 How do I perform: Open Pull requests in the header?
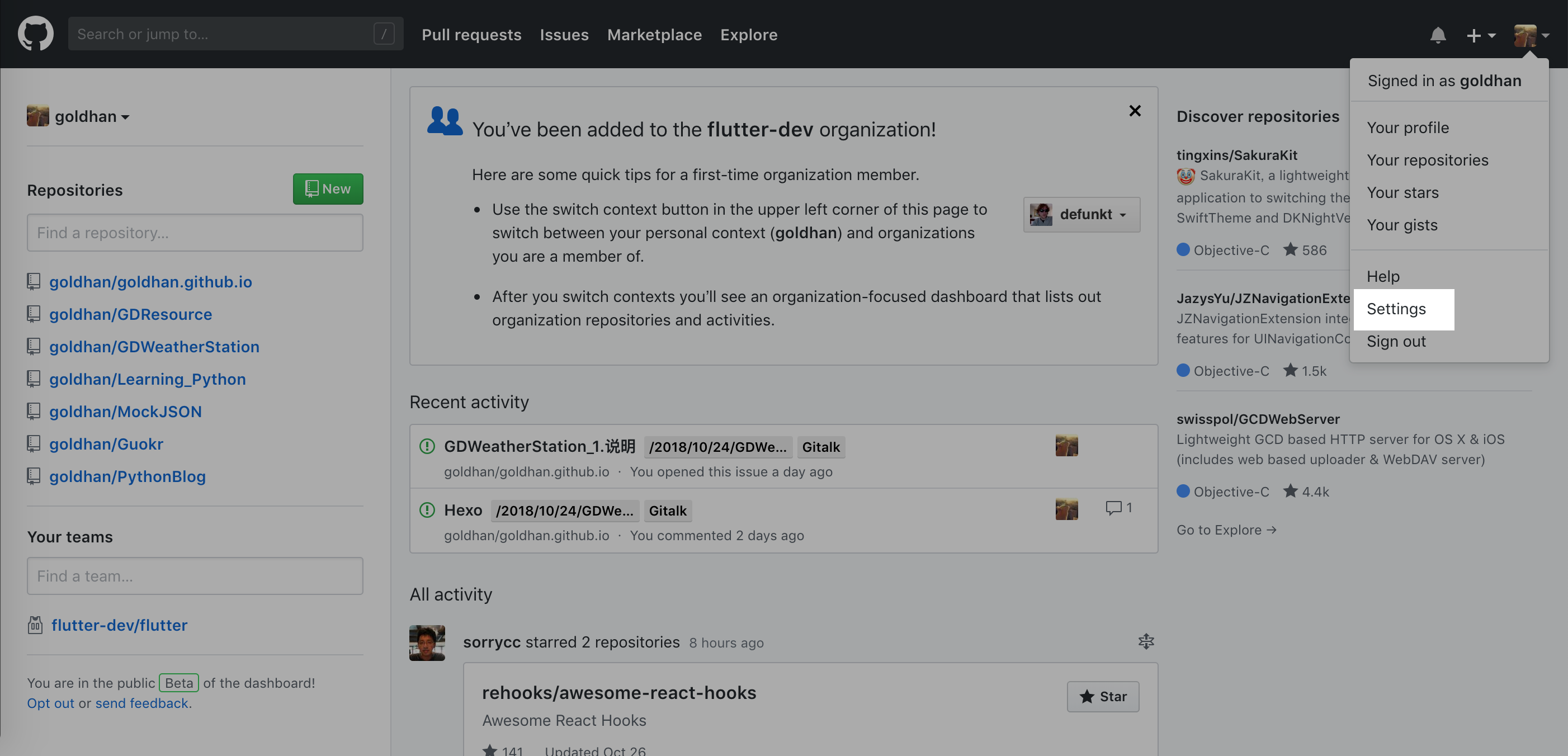point(471,35)
